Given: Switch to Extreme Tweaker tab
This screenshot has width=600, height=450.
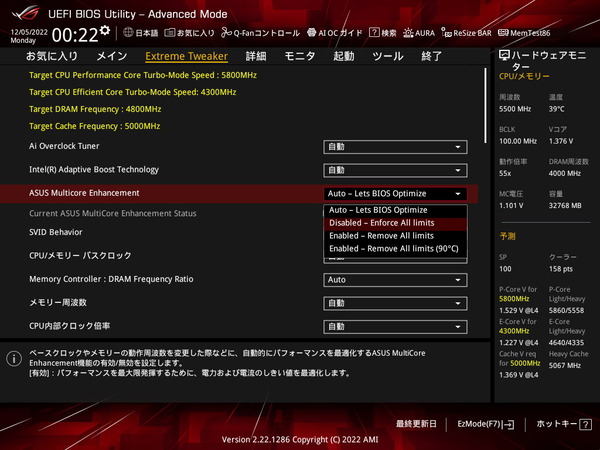Looking at the screenshot, I should click(186, 56).
